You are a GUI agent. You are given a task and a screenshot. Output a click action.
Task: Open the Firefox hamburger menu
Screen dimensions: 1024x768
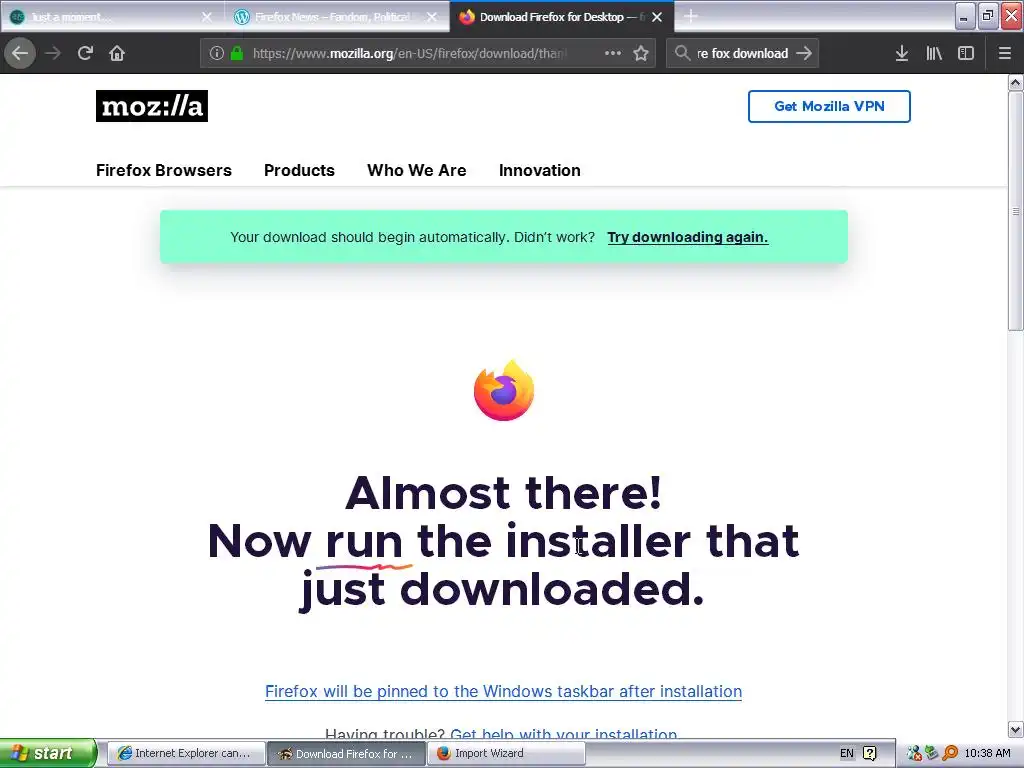tap(1005, 54)
